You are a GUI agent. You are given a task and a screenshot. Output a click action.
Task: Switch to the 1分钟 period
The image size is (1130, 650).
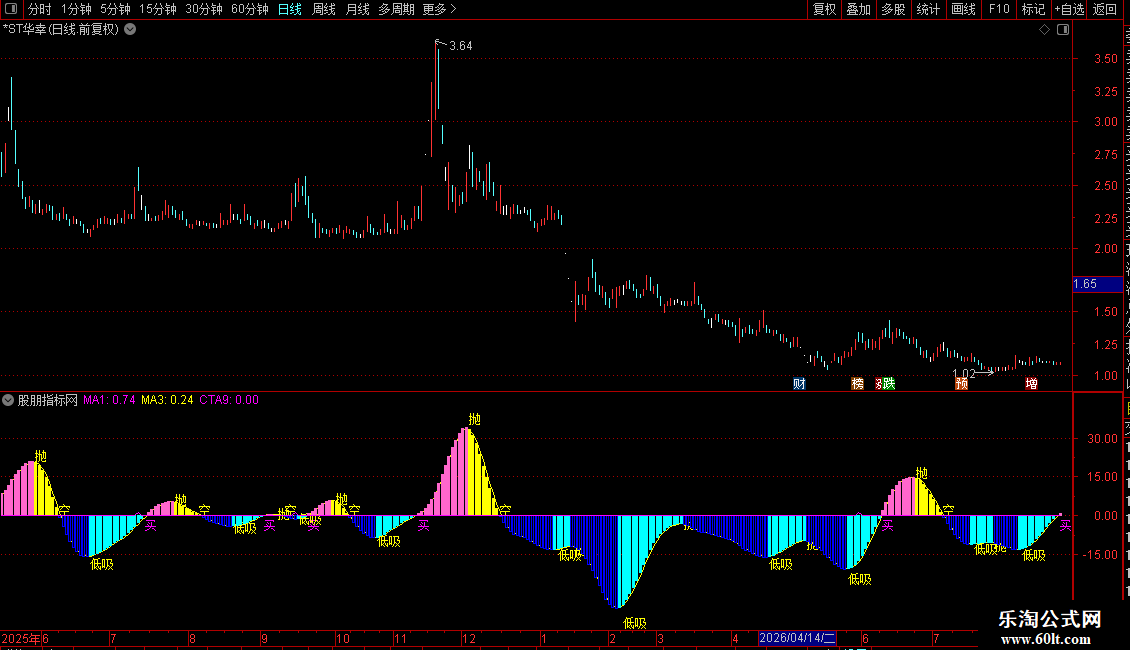(76, 9)
